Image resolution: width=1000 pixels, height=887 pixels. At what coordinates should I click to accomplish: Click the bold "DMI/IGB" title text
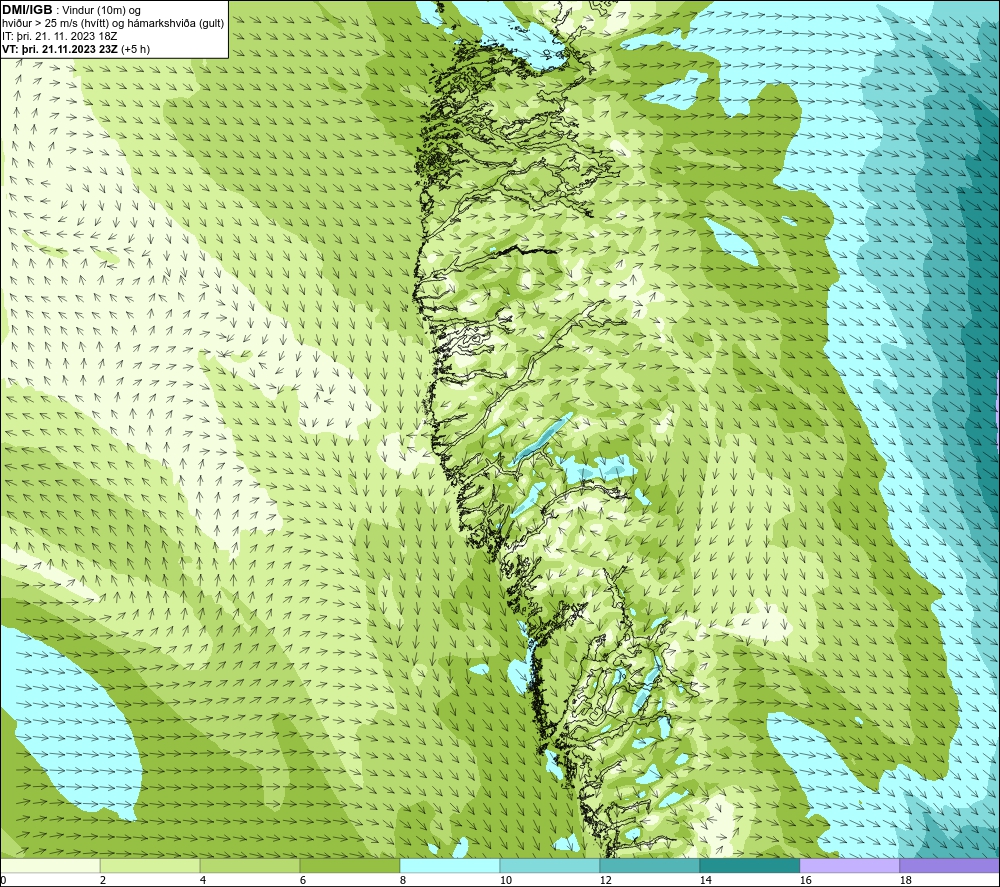click(x=27, y=10)
